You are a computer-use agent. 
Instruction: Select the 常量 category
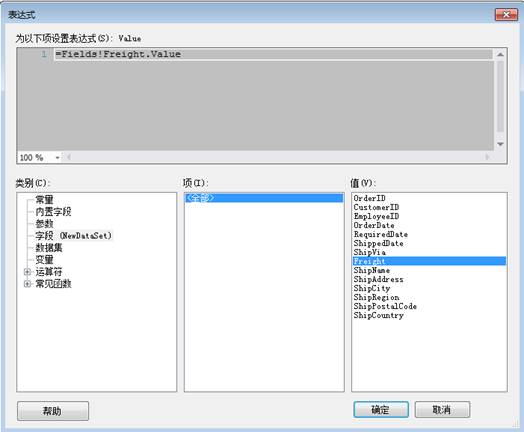pyautogui.click(x=44, y=200)
